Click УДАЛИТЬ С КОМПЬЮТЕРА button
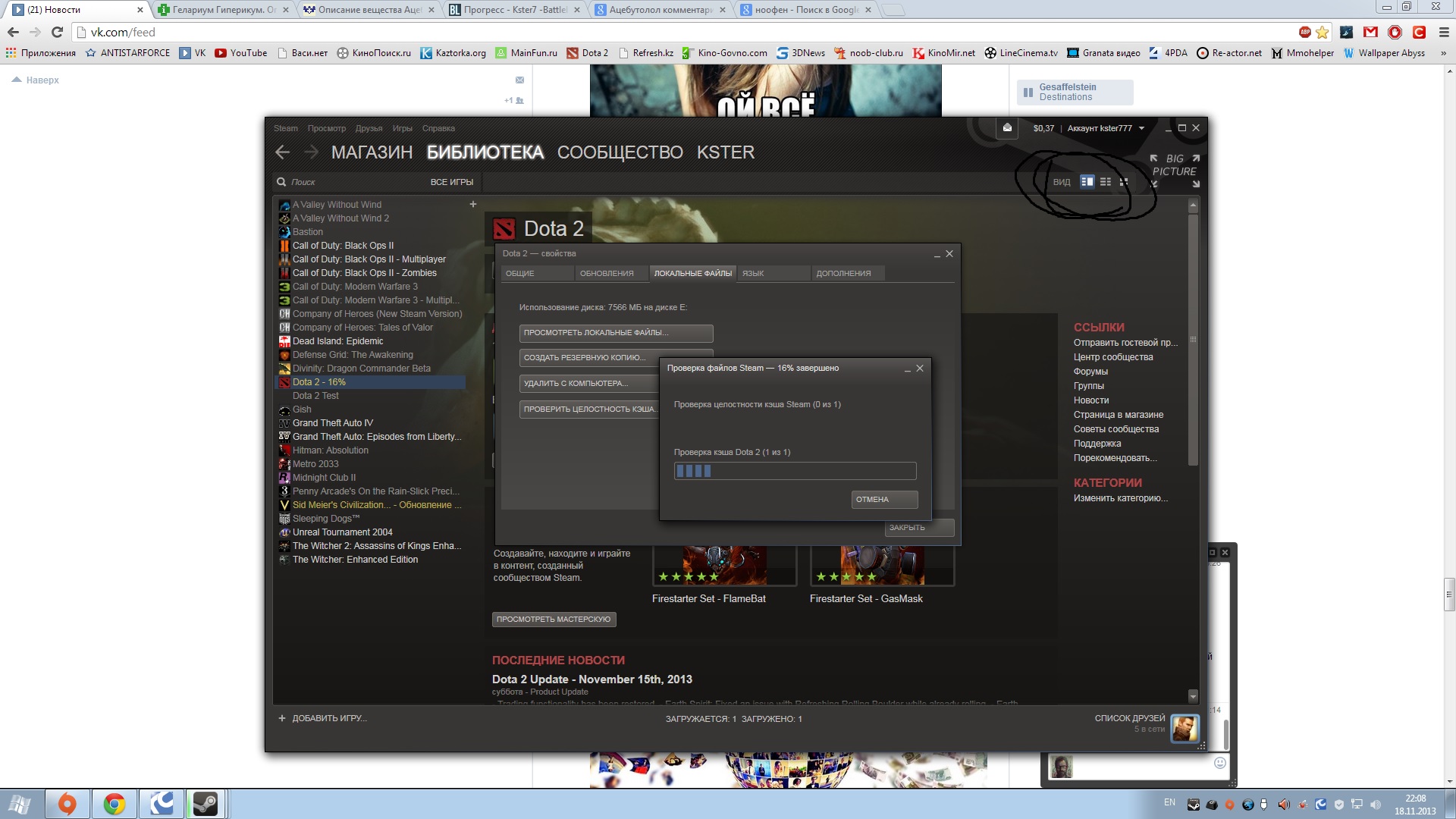This screenshot has height=819, width=1456. (x=589, y=384)
